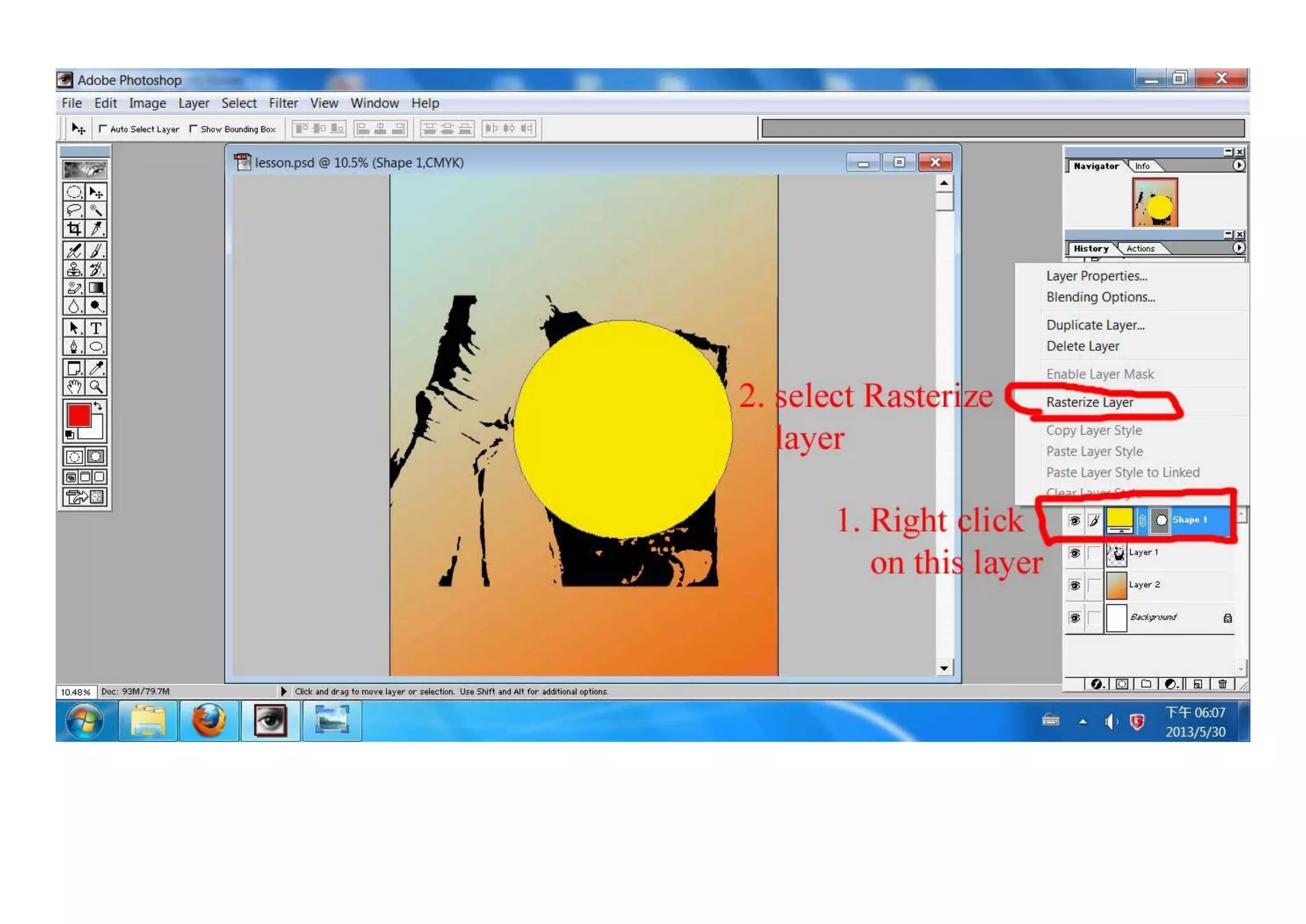
Task: Switch to the Info tab
Action: pyautogui.click(x=1142, y=166)
